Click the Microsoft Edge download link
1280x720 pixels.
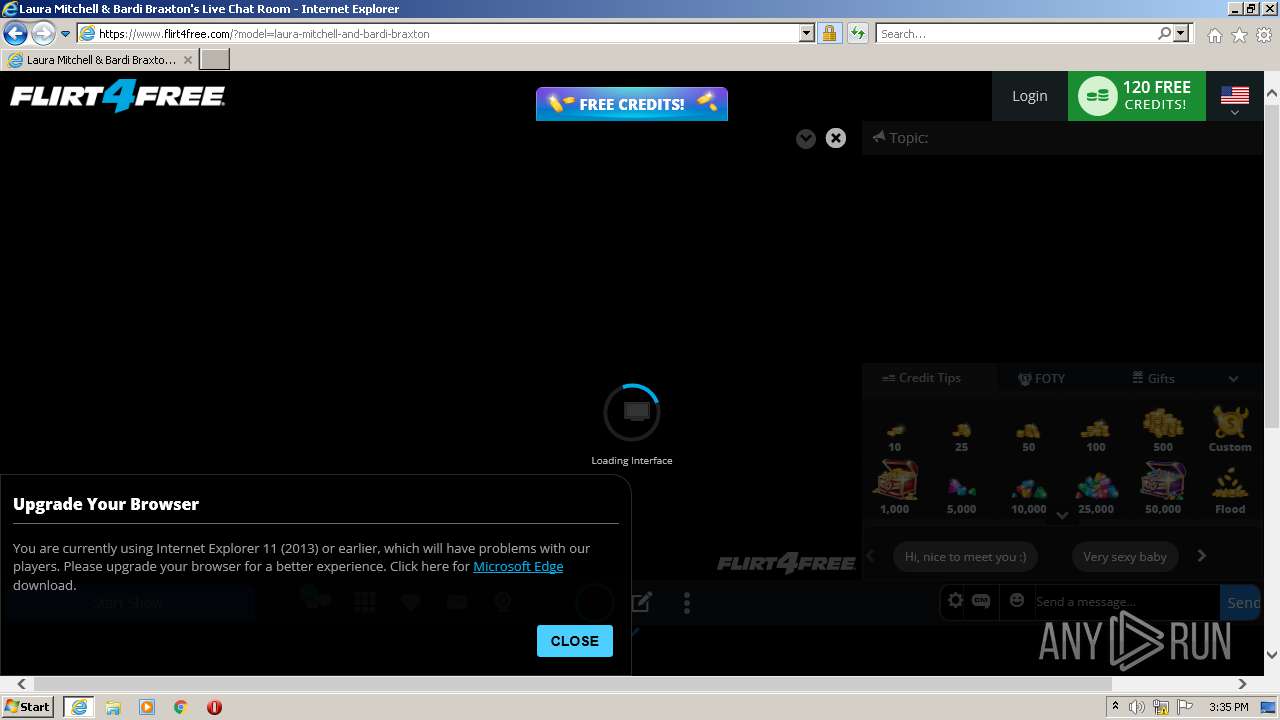pyautogui.click(x=518, y=566)
